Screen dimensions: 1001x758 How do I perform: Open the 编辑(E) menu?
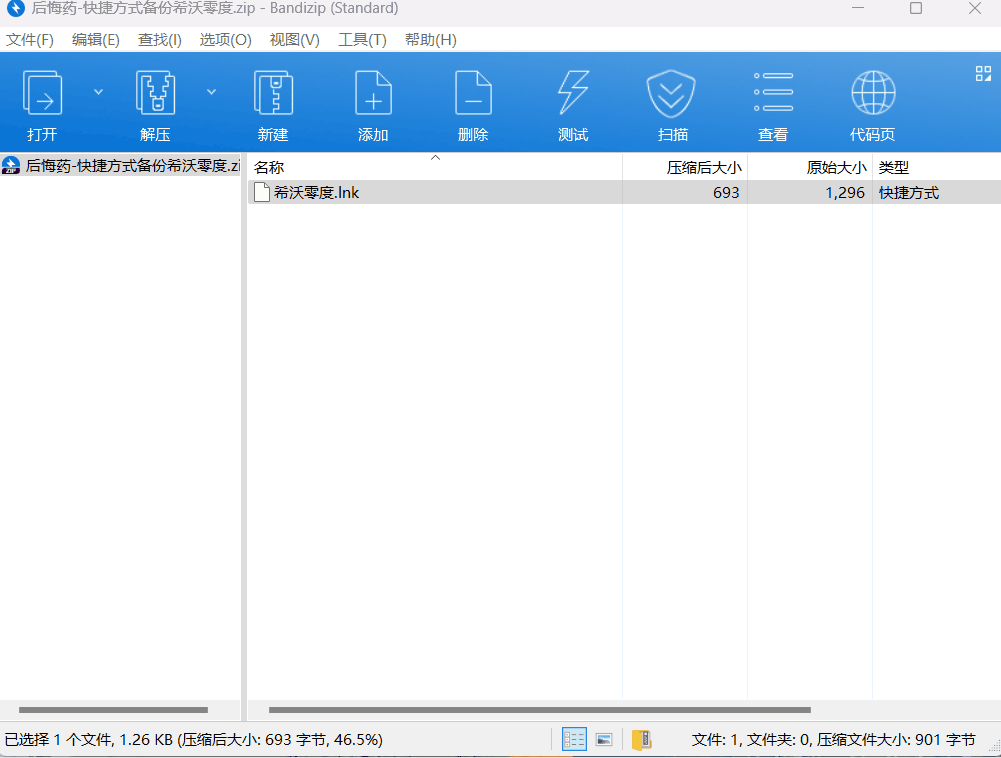(96, 40)
